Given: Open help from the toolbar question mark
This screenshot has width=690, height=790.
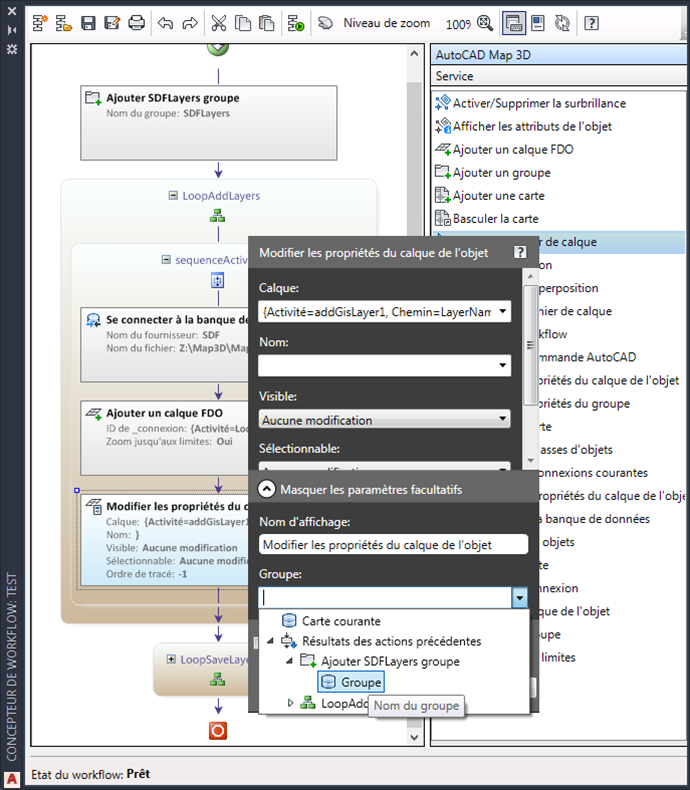Looking at the screenshot, I should (591, 23).
